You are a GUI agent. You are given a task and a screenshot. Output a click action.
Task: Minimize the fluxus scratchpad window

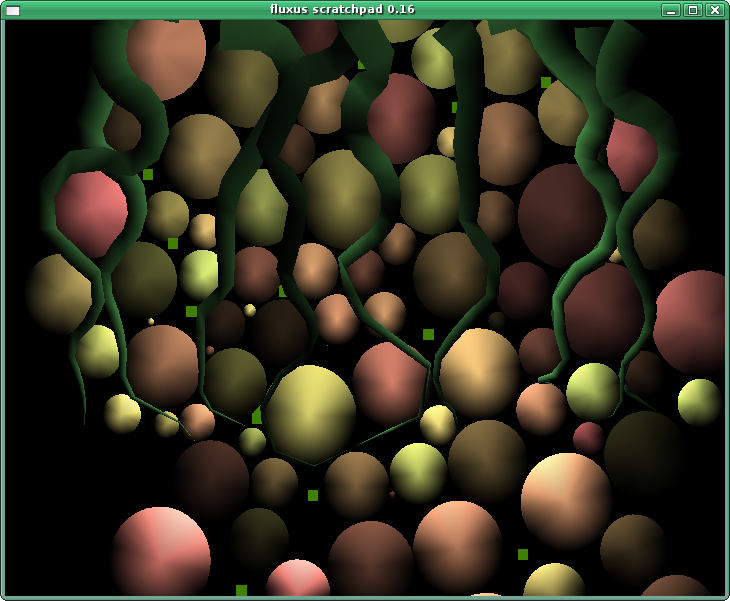[671, 10]
